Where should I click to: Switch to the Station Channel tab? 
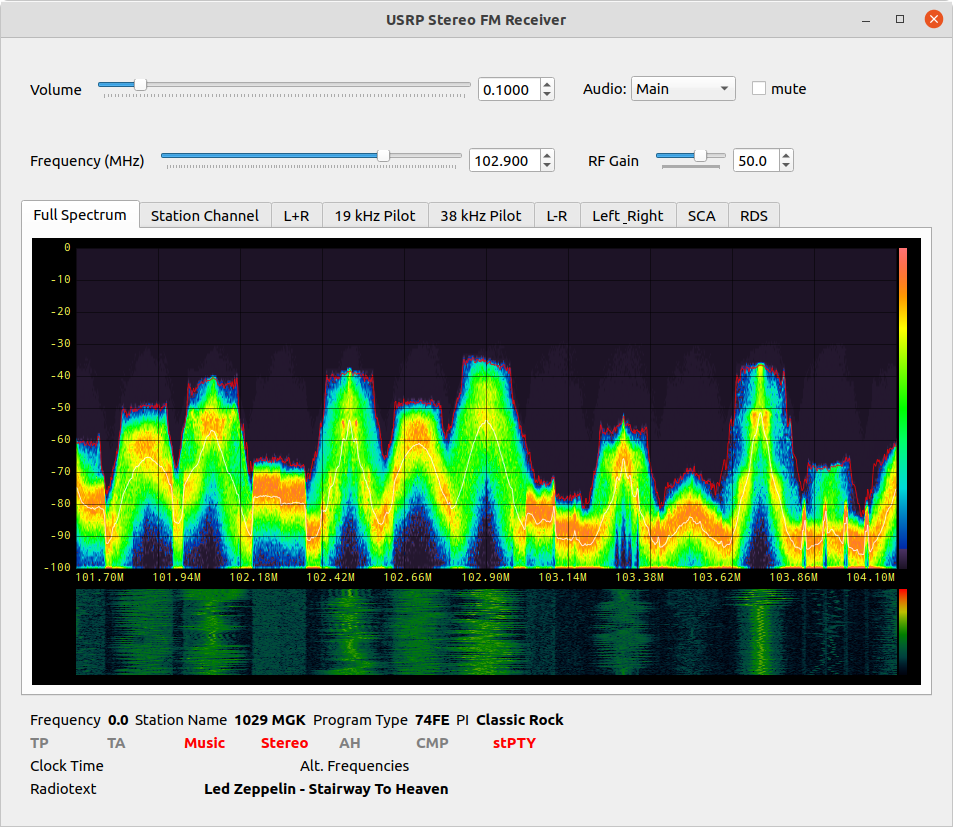coord(205,216)
